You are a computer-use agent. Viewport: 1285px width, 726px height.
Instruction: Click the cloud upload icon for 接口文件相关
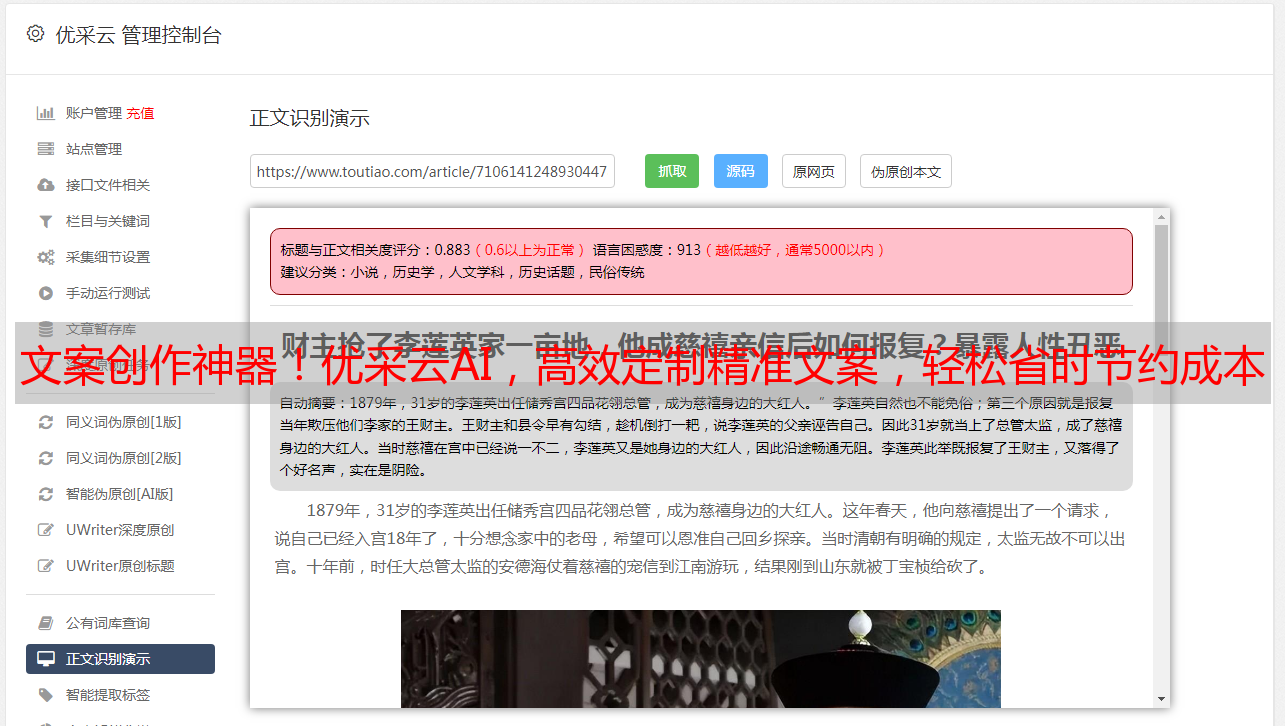coord(46,185)
